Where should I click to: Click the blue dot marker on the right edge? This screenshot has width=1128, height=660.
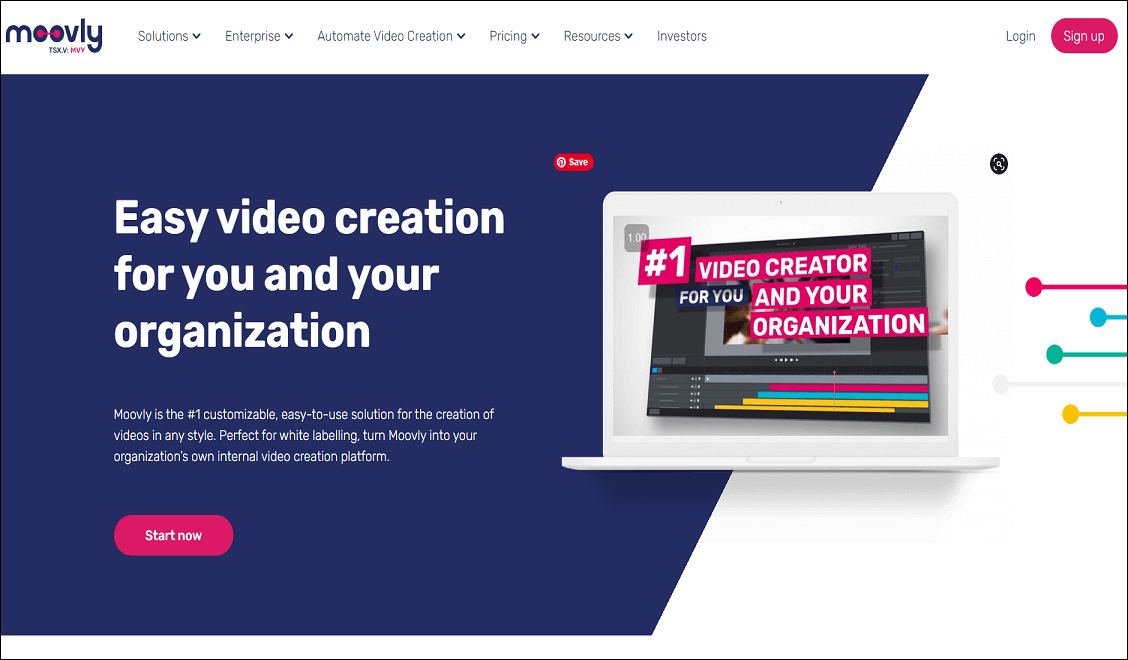pyautogui.click(x=1099, y=318)
